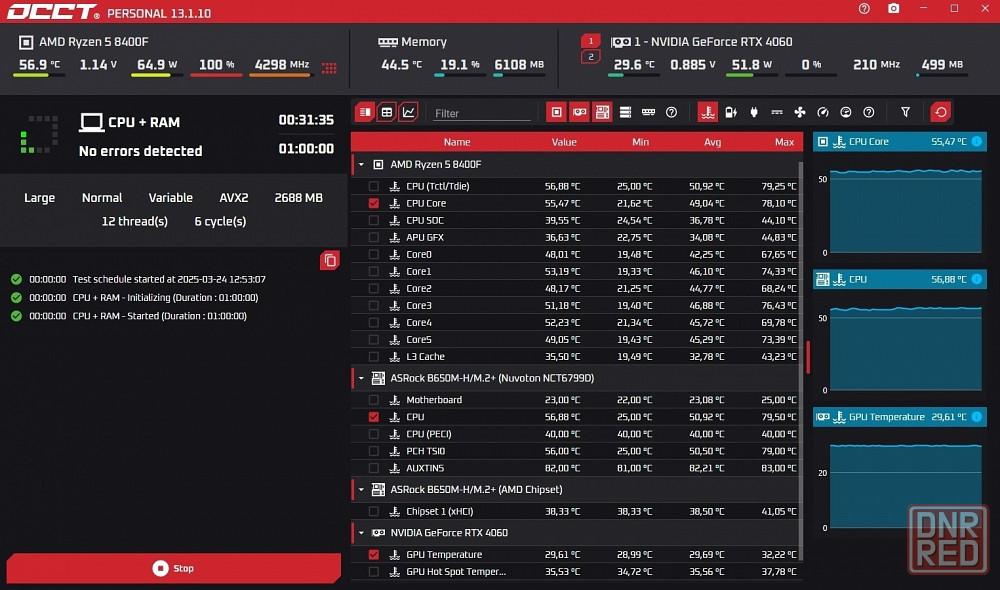The height and width of the screenshot is (590, 1000).
Task: Select the Core3 sensor row
Action: (x=577, y=306)
